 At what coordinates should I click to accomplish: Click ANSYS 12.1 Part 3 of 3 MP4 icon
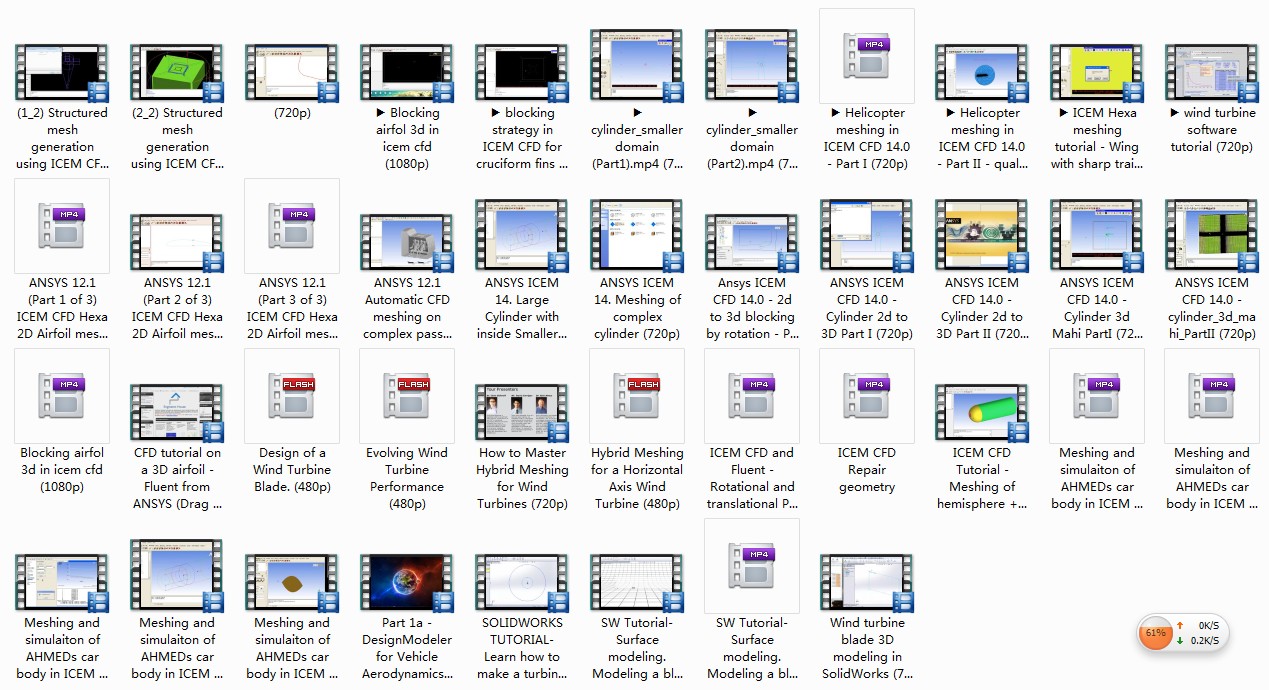[292, 225]
